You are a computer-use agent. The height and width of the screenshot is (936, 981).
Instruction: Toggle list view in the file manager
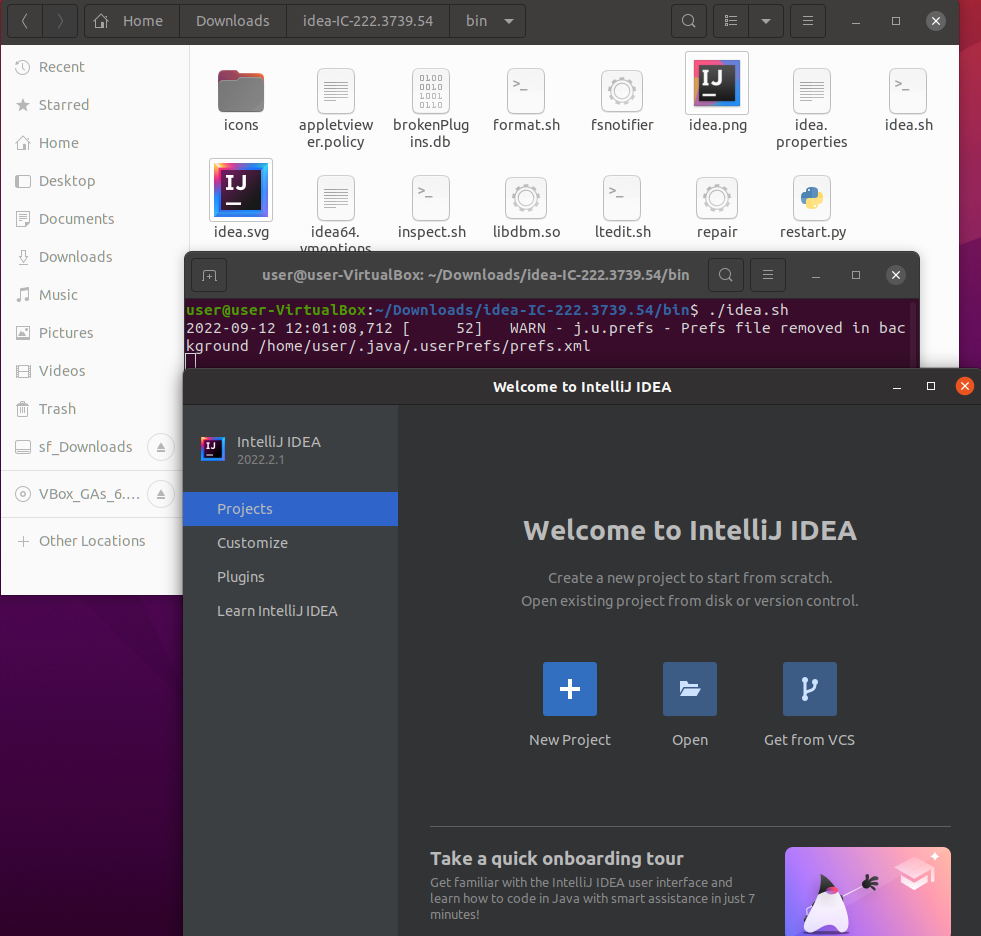tap(731, 21)
